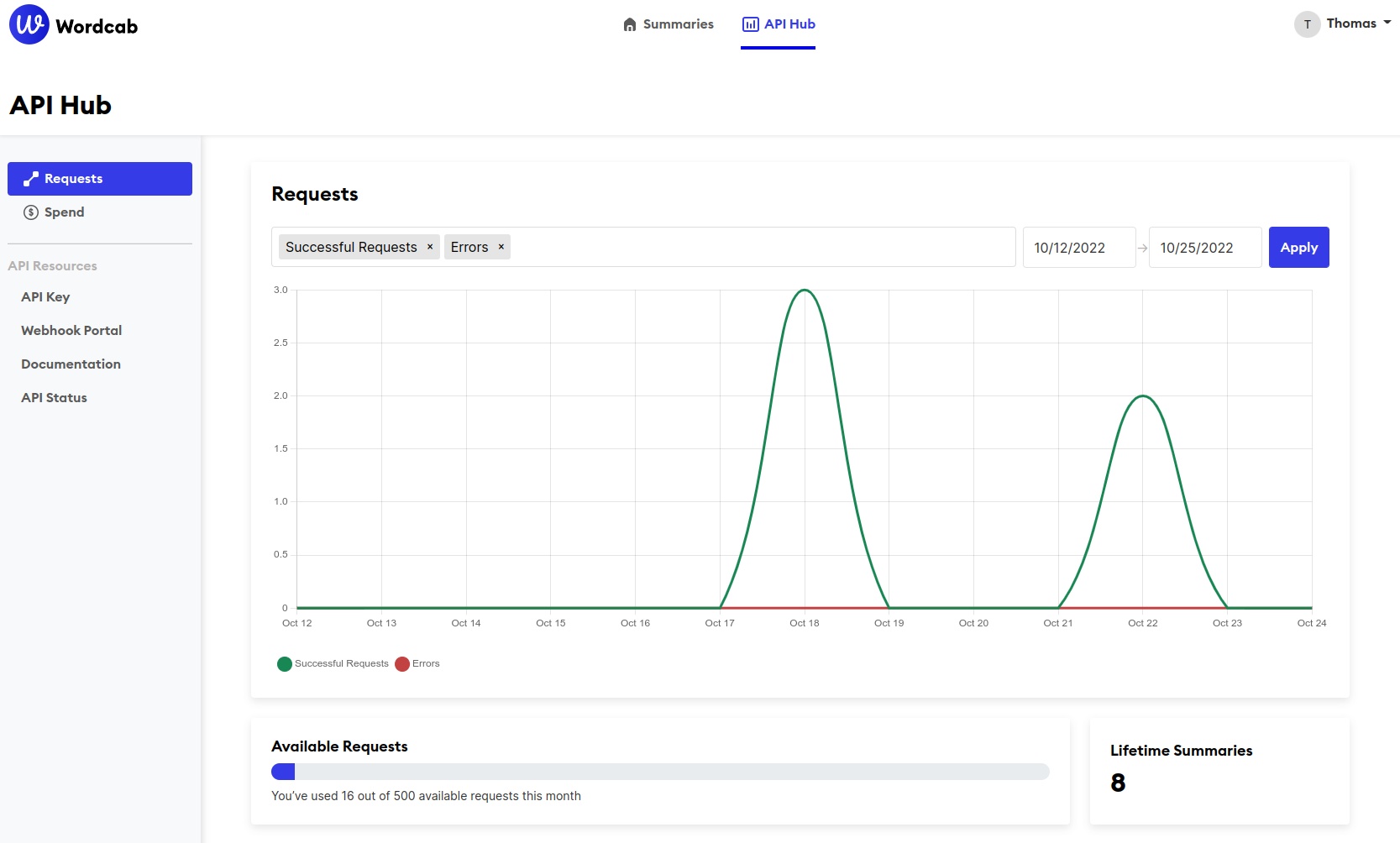Viewport: 1400px width, 843px height.
Task: Click the API Hub chart icon
Action: [750, 24]
